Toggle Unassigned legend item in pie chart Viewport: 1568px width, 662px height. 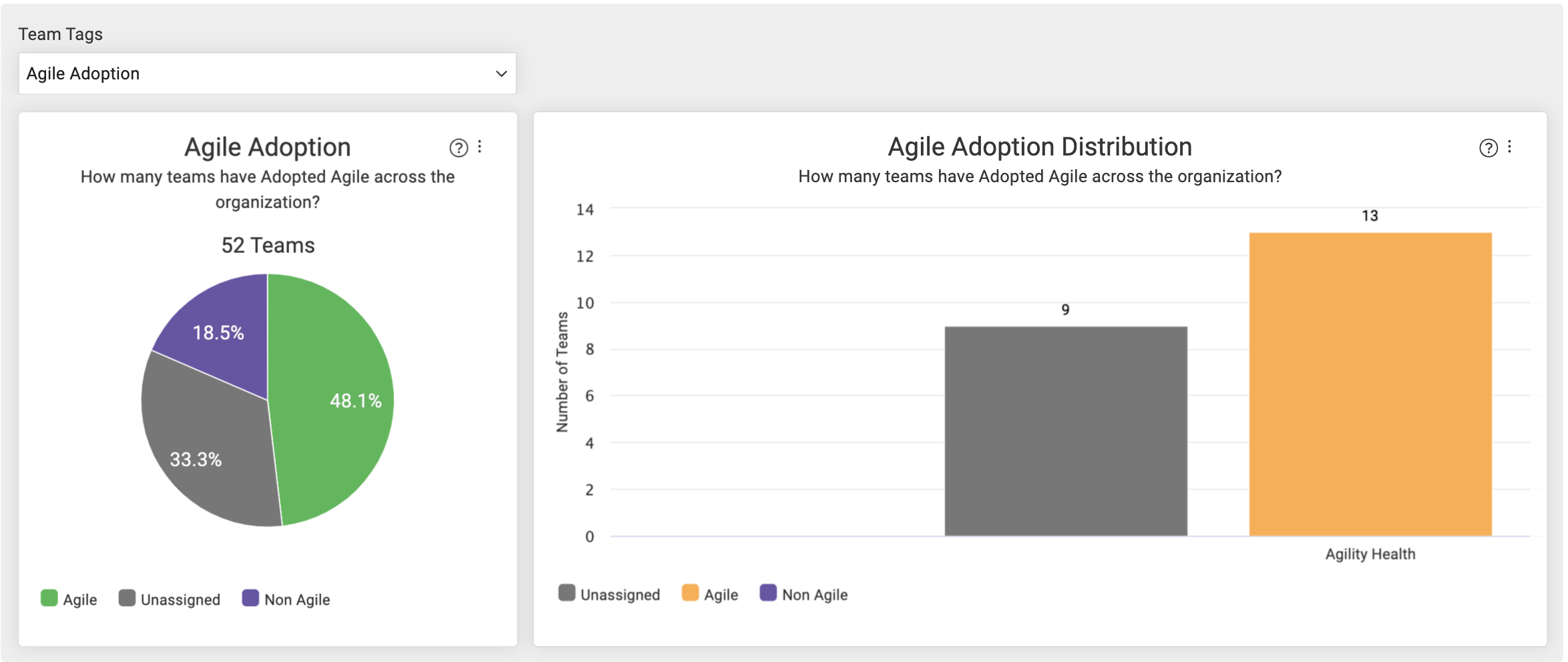[170, 599]
